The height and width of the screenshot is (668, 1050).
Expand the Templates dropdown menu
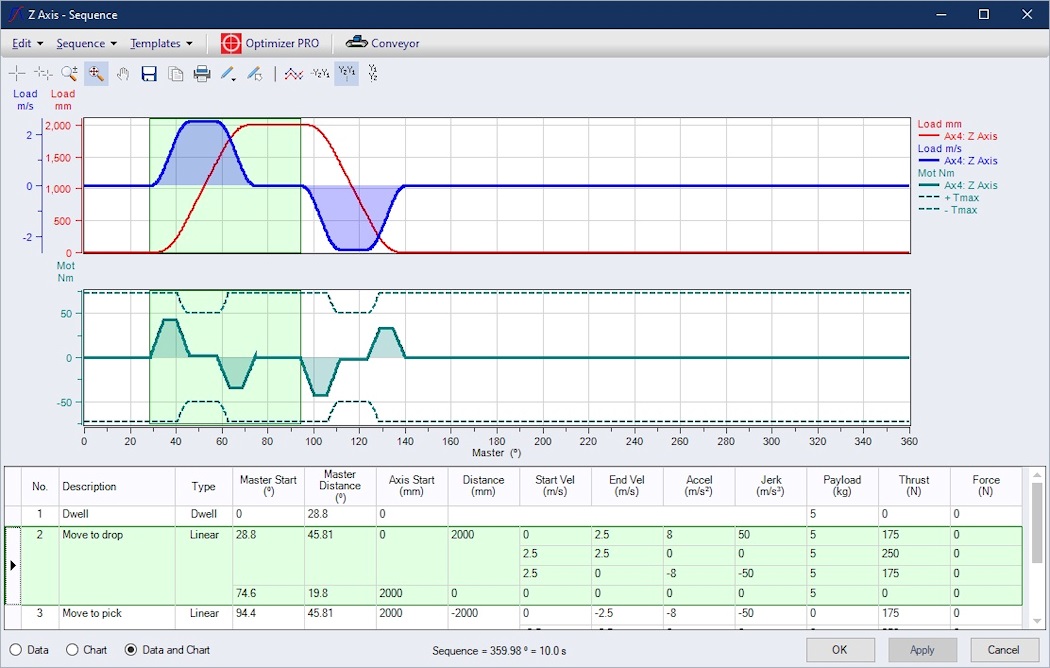pyautogui.click(x=161, y=43)
